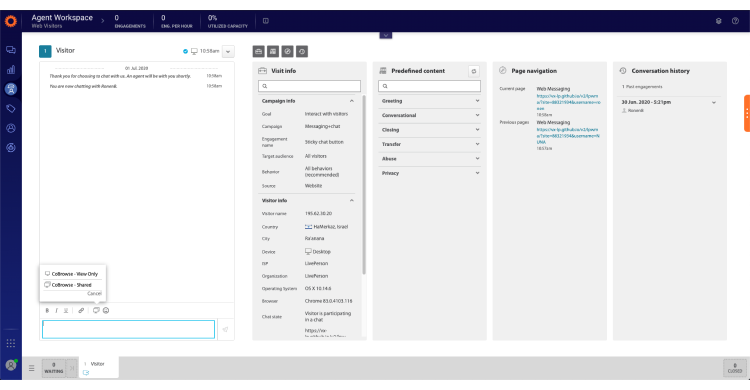
Task: Click the info panel icon beside Utilized Capacity
Action: pos(266,21)
